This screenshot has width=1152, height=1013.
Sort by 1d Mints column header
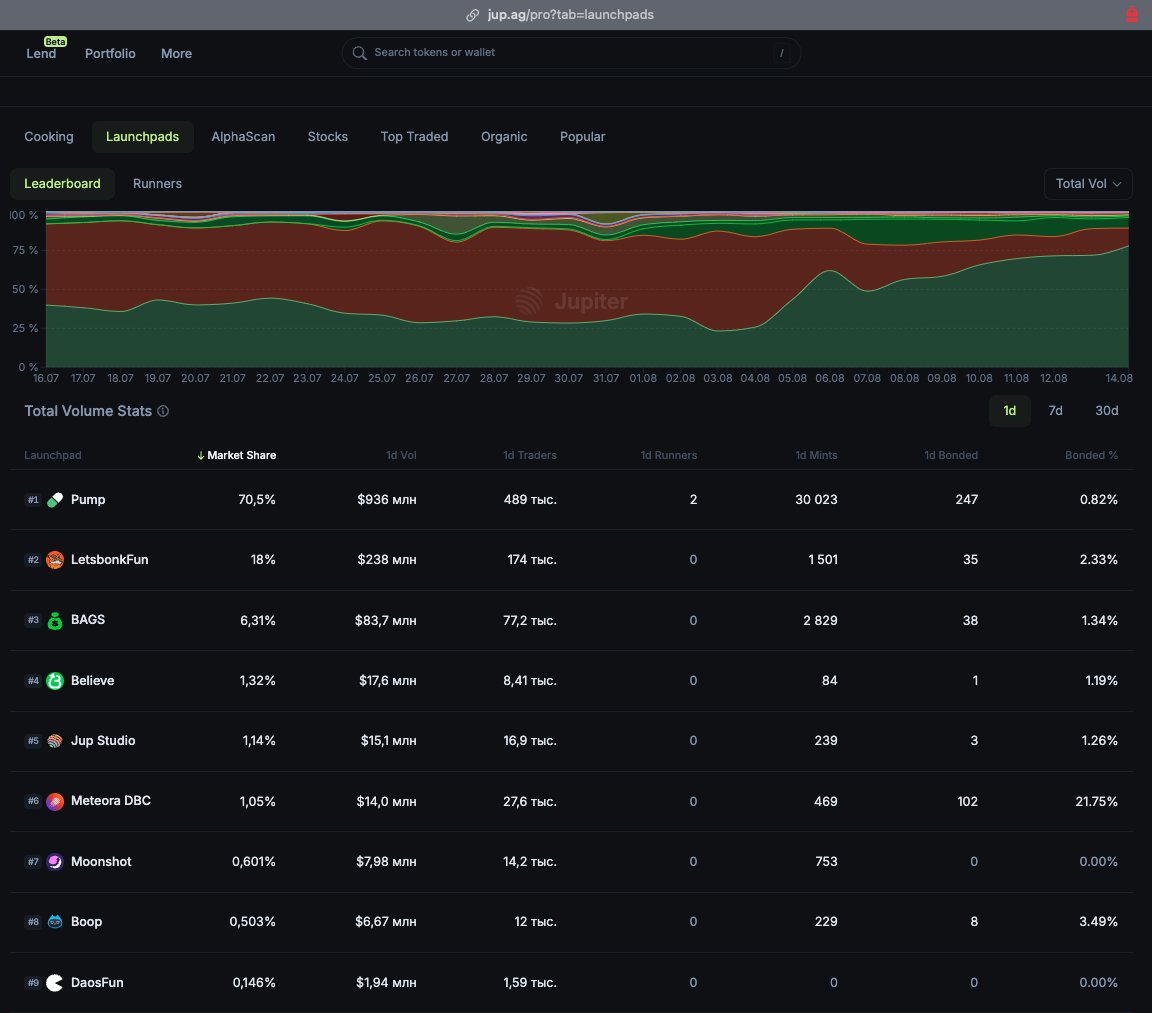(x=816, y=455)
